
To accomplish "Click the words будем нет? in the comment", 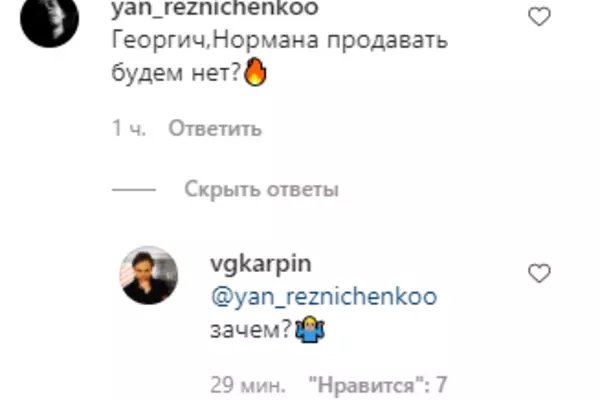I will [176, 72].
